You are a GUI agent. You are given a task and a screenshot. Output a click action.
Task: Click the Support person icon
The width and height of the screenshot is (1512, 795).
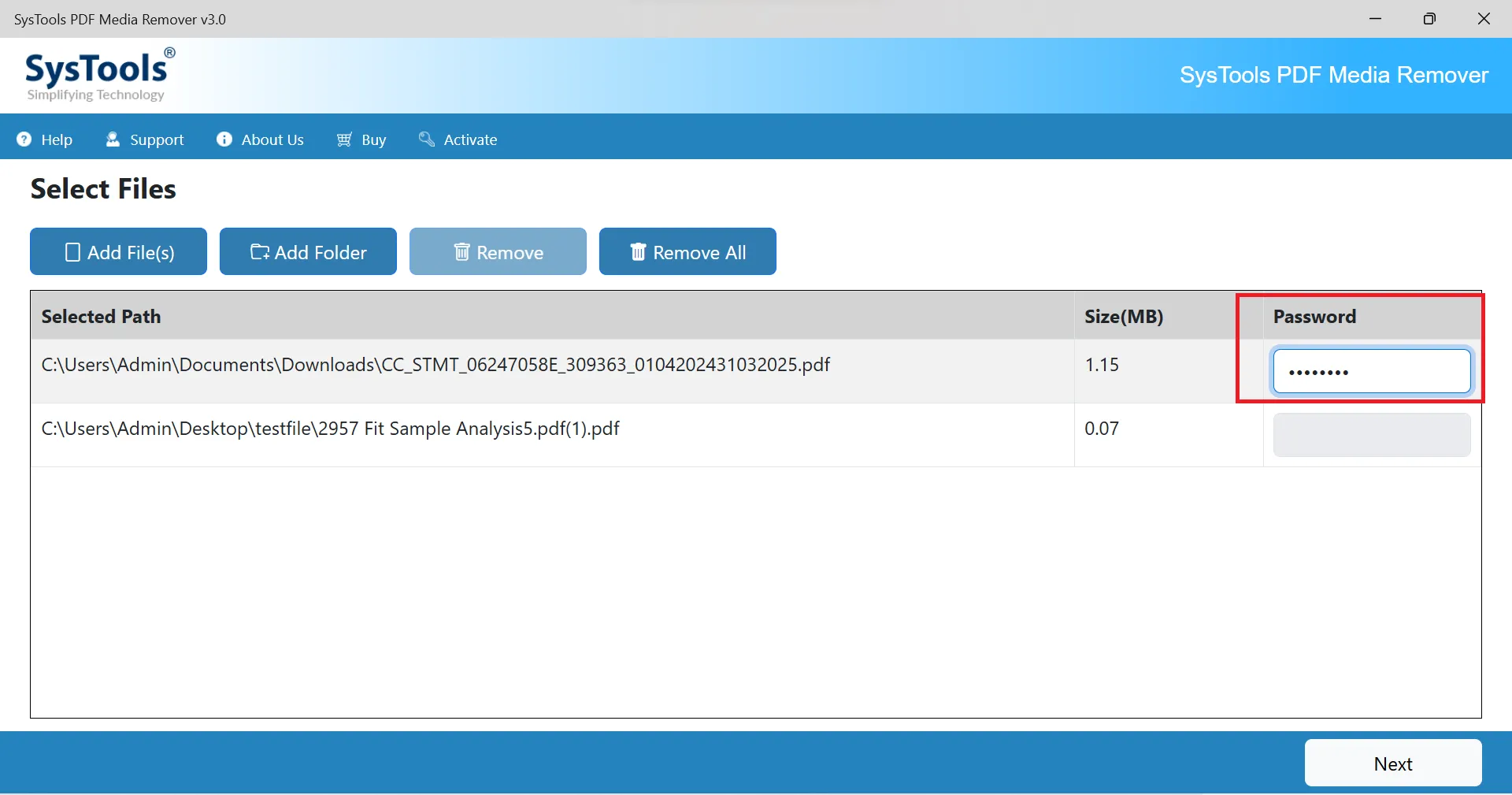(113, 139)
